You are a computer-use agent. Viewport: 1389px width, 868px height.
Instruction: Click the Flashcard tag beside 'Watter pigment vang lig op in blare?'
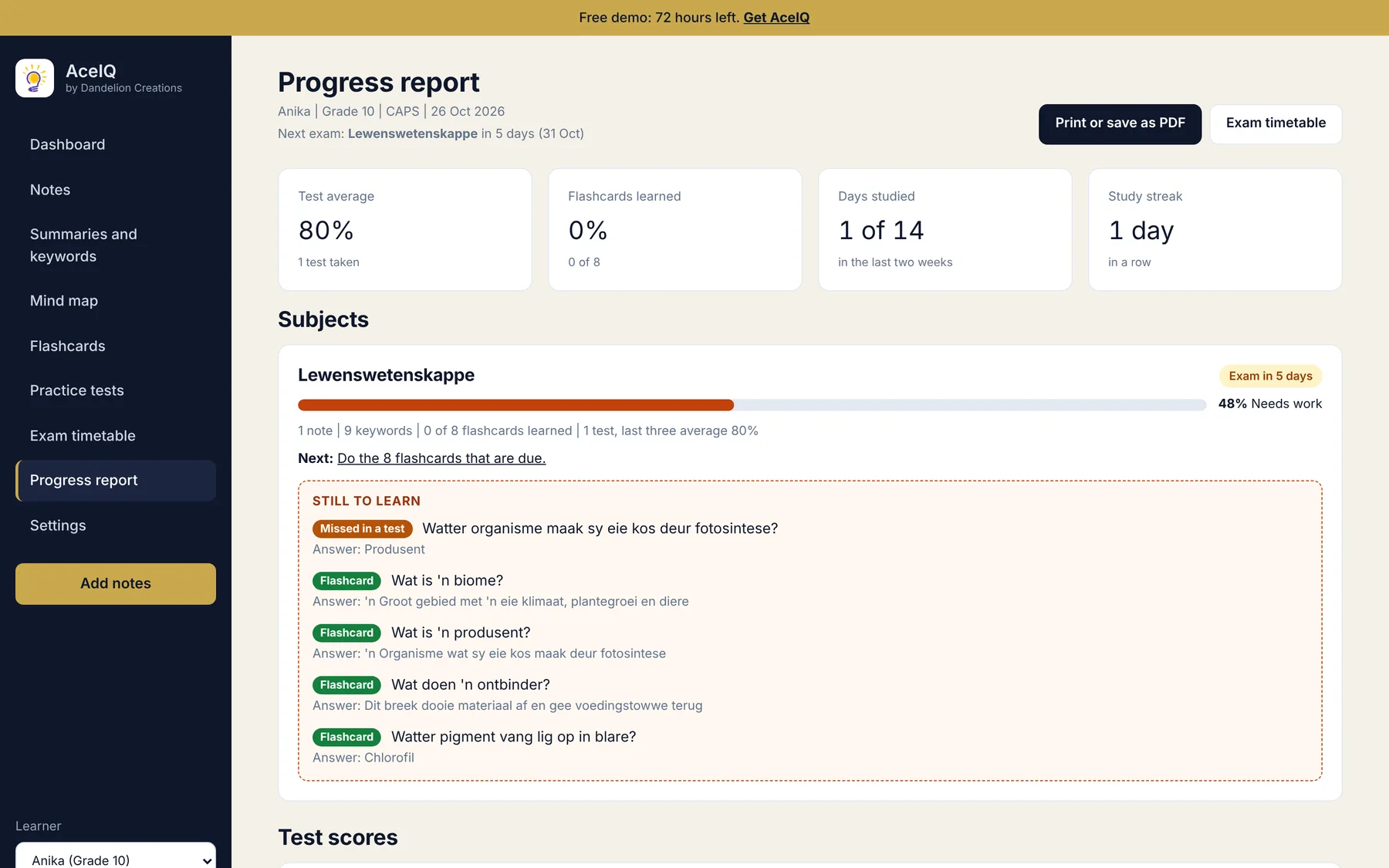[346, 737]
